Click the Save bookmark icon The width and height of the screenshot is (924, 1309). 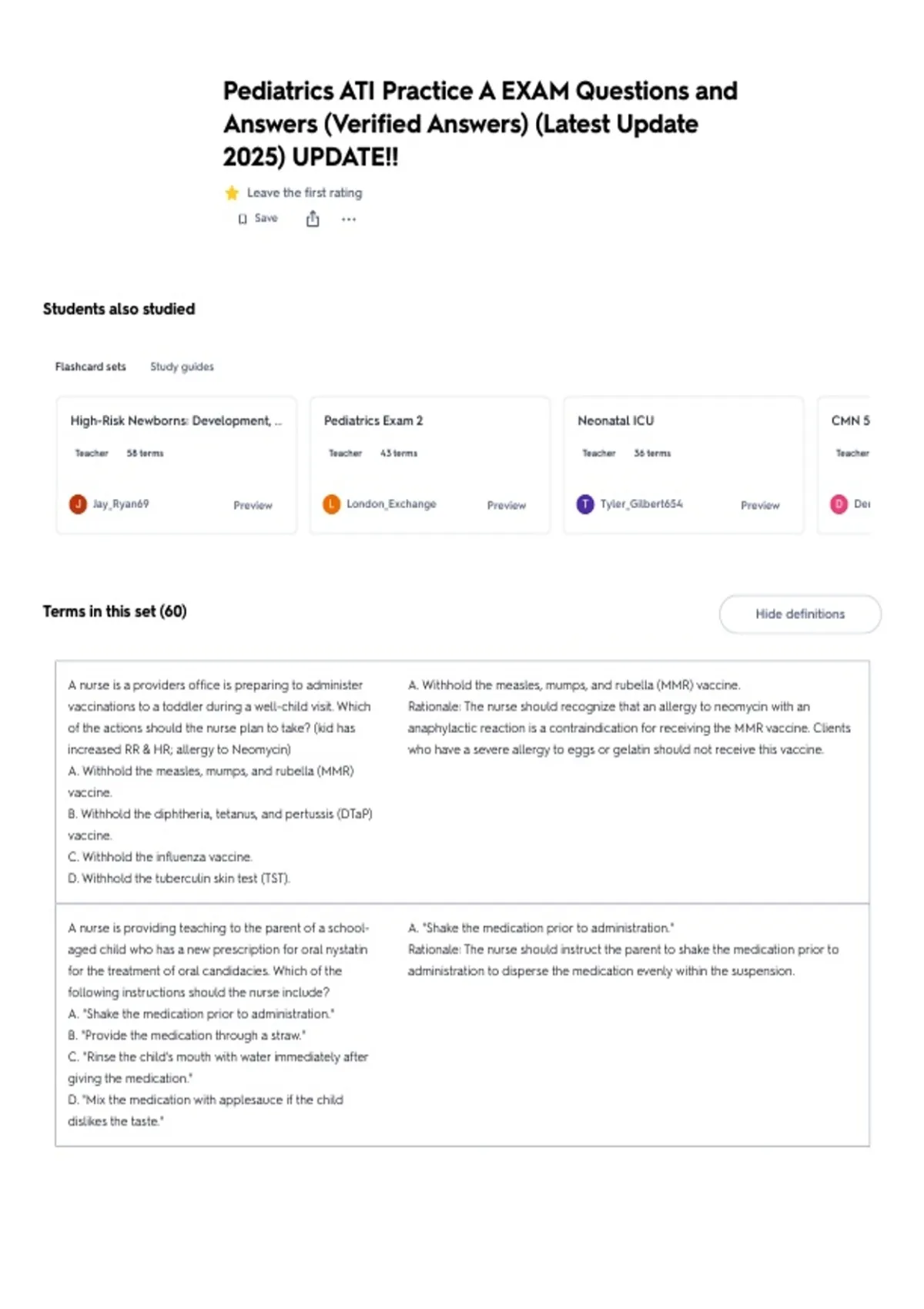tap(243, 219)
